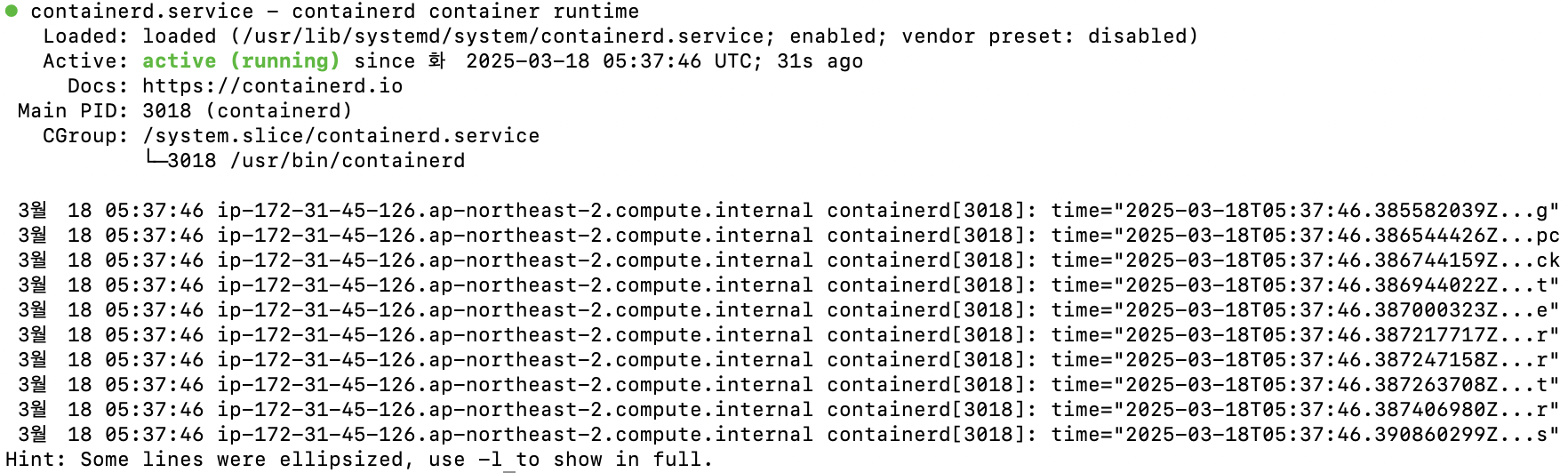Viewport: 1568px width, 473px height.
Task: Click the '-l' option in hint line
Action: tap(490, 460)
